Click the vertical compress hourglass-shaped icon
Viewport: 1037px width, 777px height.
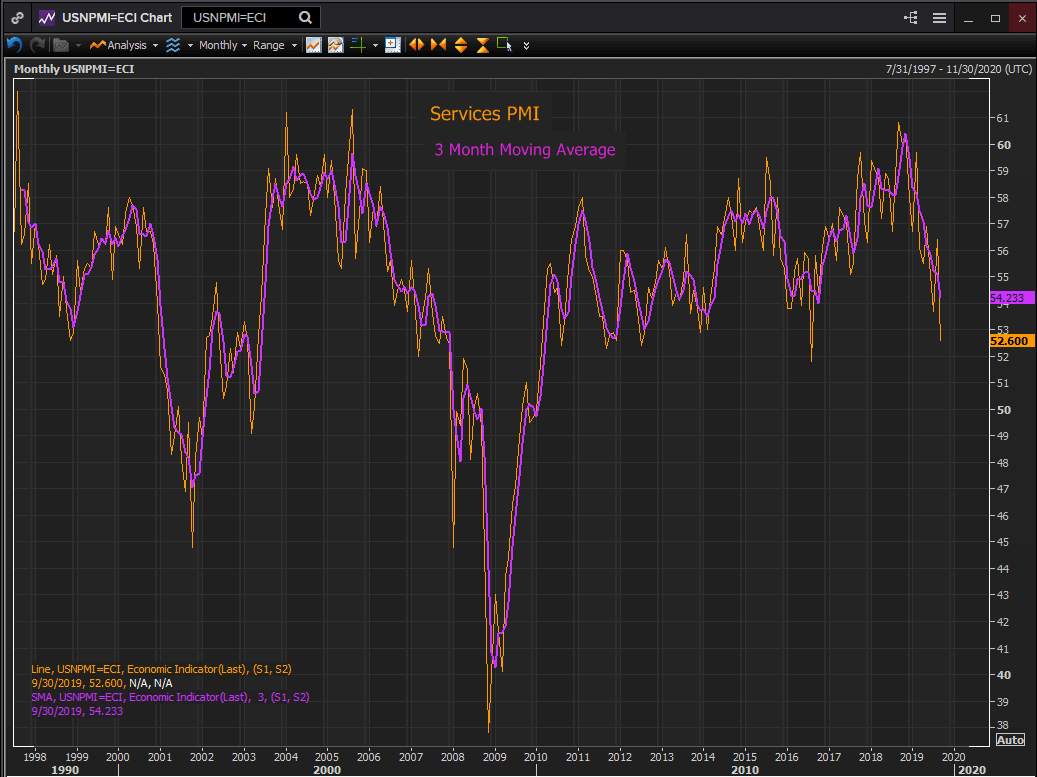click(x=483, y=45)
